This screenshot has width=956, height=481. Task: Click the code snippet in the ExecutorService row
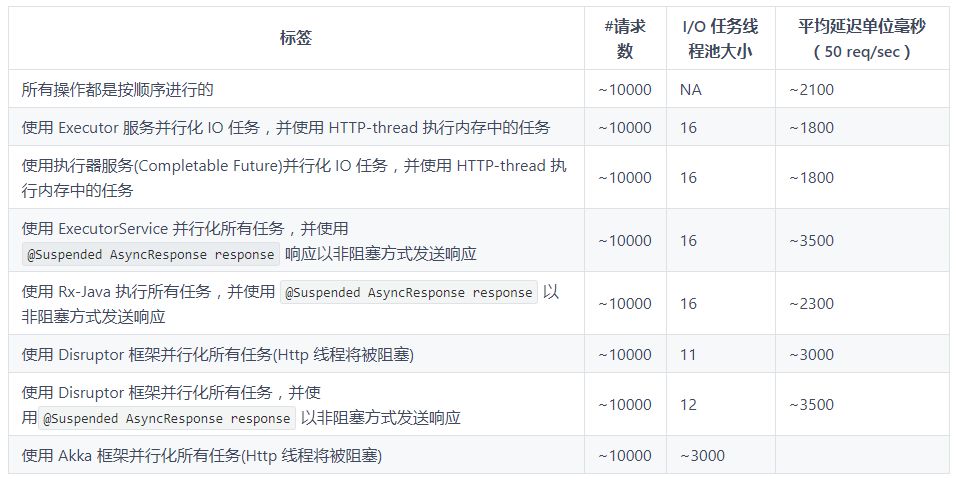pyautogui.click(x=151, y=254)
